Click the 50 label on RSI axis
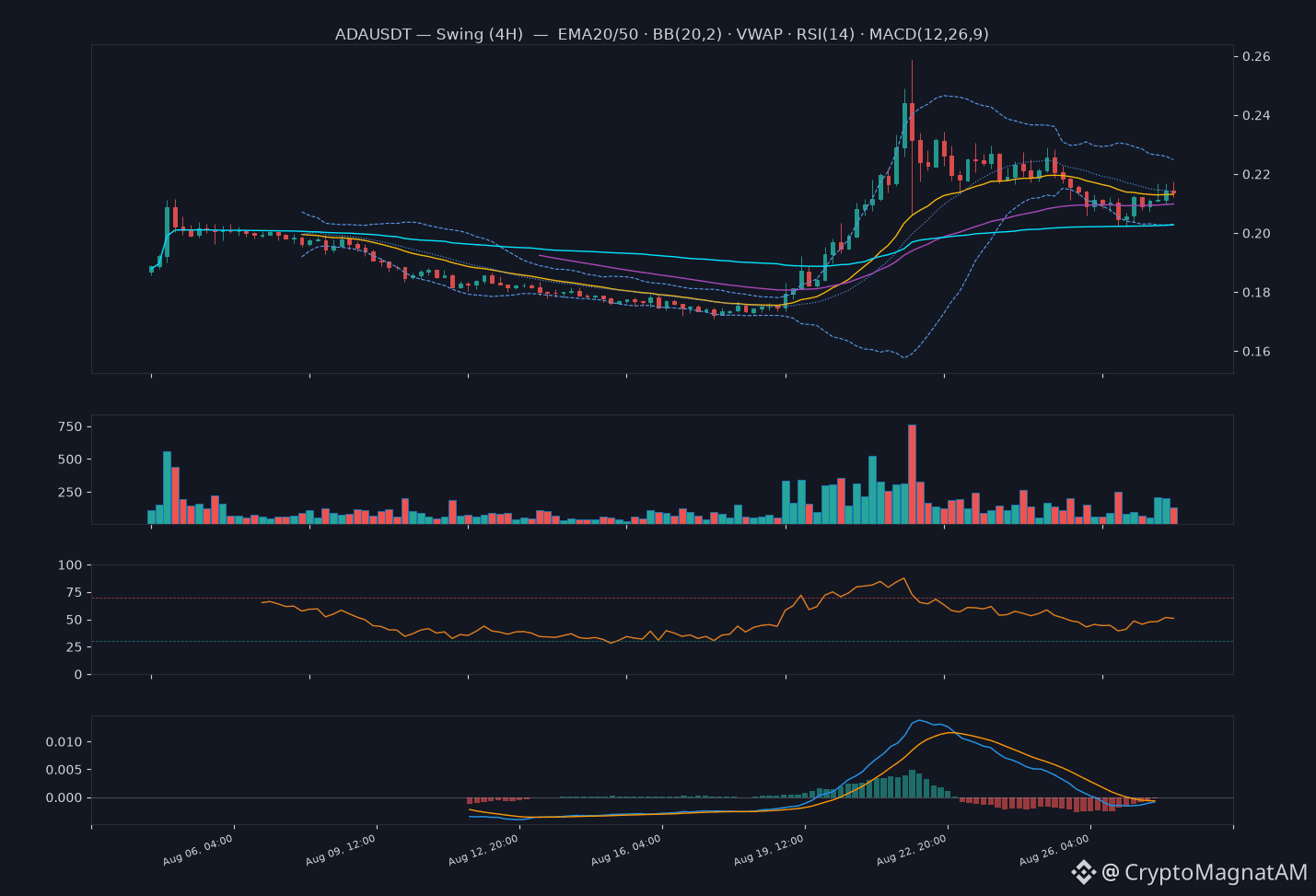1316x896 pixels. coord(74,621)
